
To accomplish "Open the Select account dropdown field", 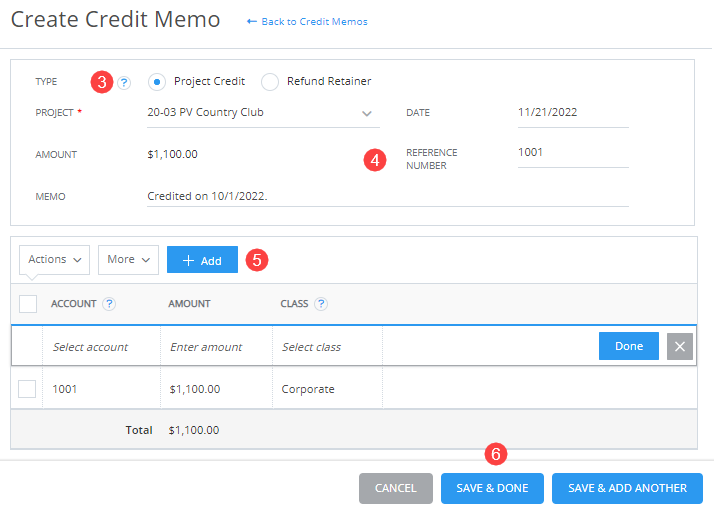I will (102, 347).
